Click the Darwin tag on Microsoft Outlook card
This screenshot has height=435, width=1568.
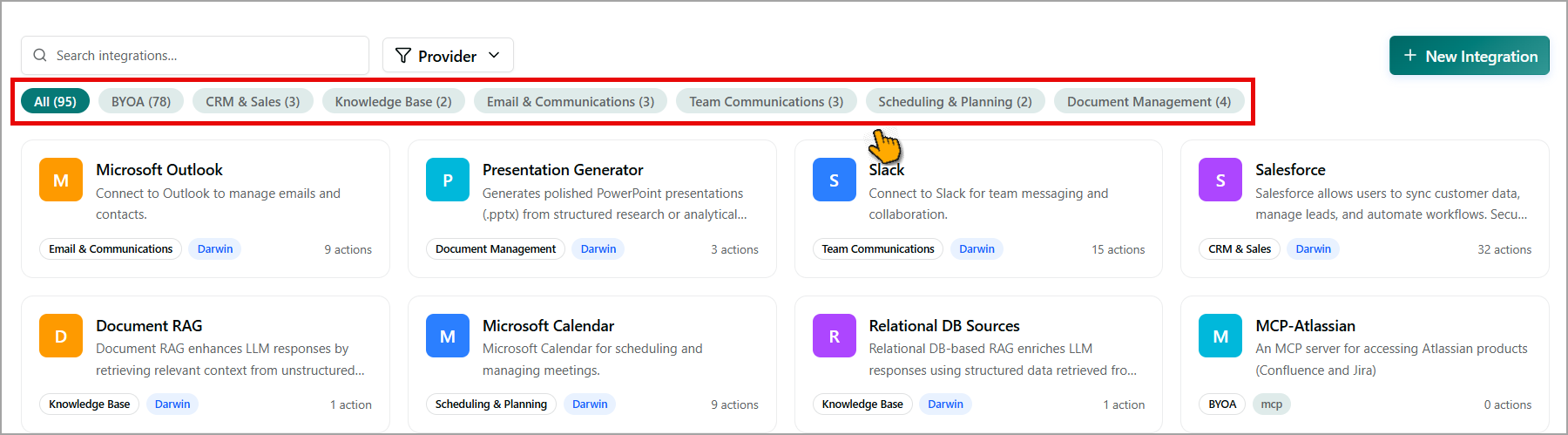[x=215, y=249]
